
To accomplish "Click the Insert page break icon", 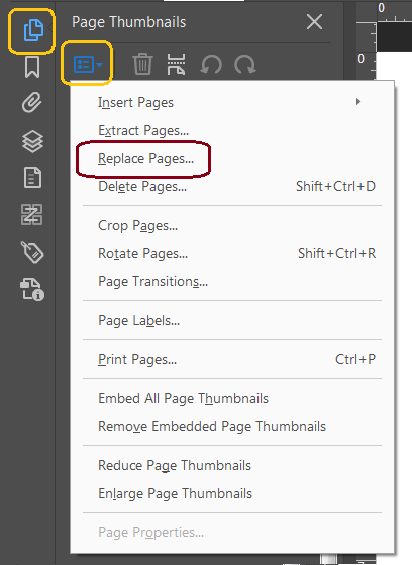I will (177, 64).
